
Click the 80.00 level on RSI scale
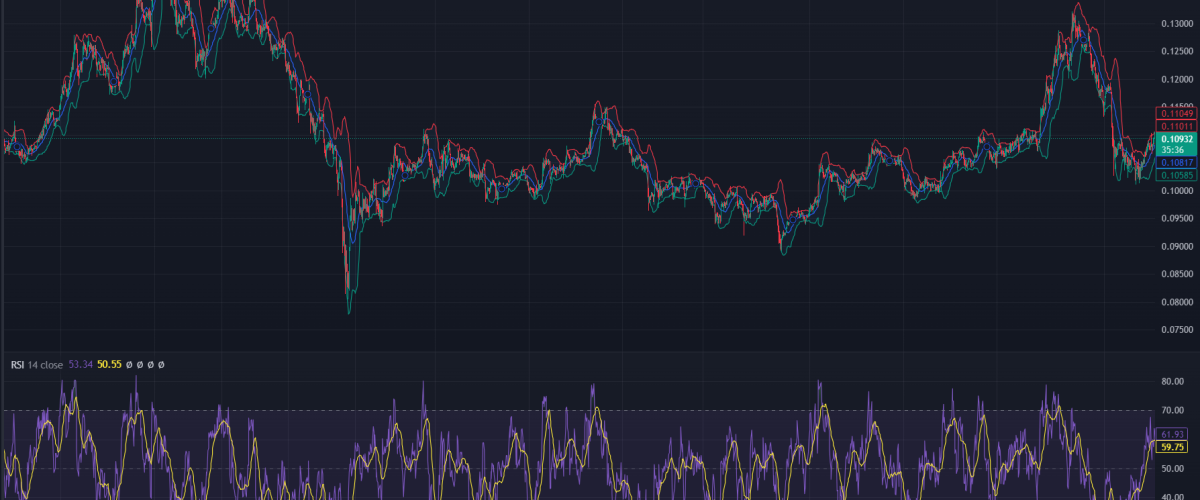coord(1171,382)
